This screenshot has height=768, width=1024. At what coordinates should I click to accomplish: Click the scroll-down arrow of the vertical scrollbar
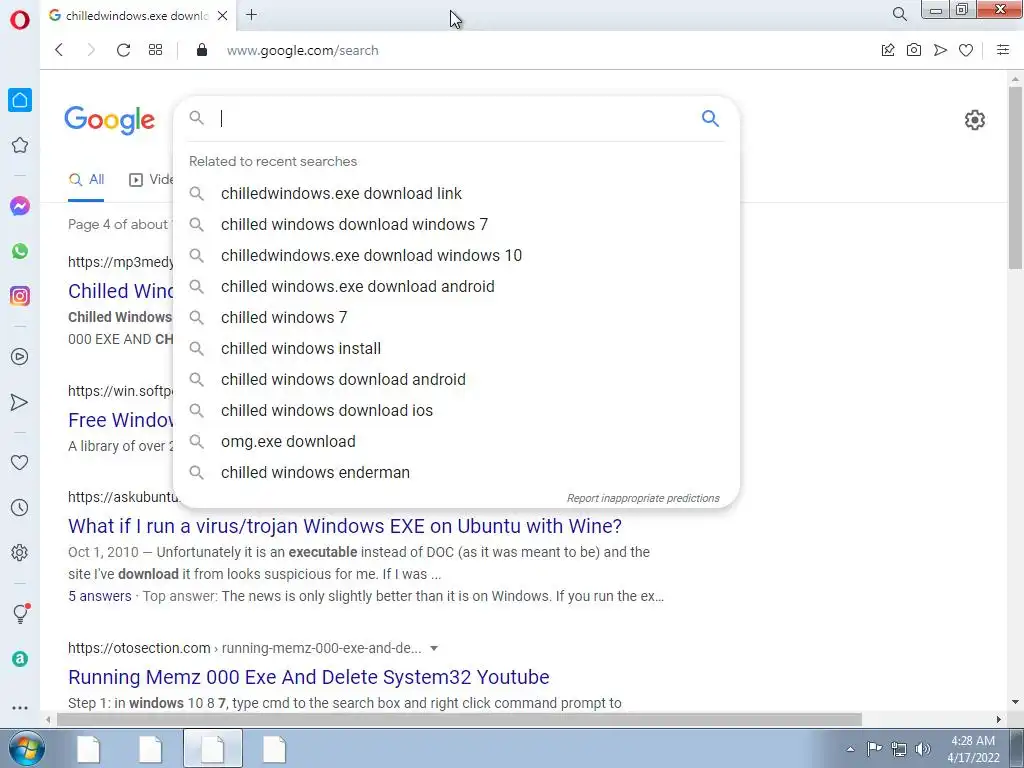(x=1015, y=703)
